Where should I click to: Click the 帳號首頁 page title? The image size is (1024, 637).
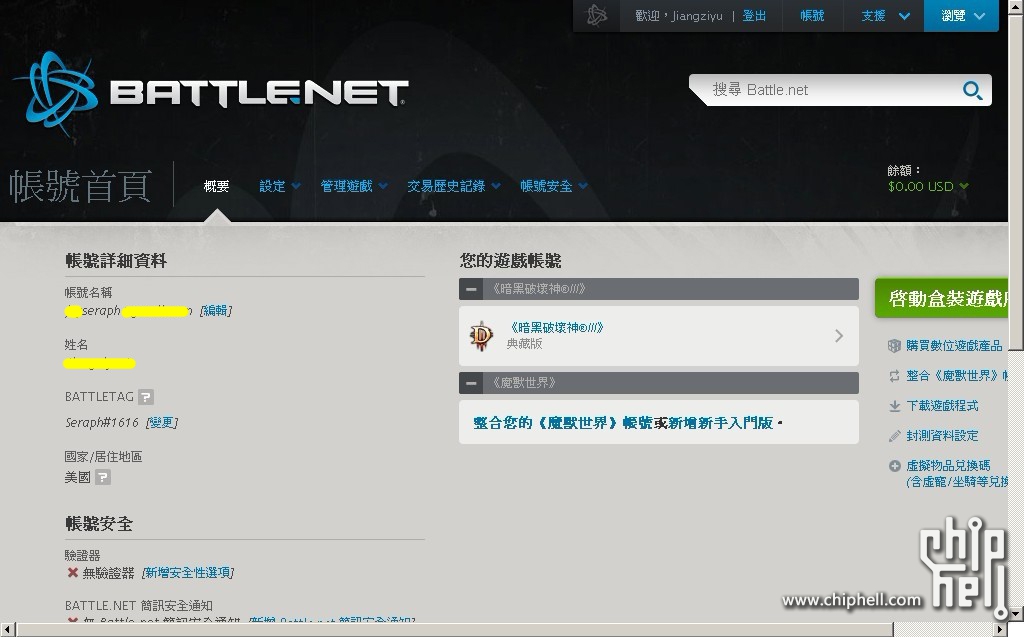80,186
